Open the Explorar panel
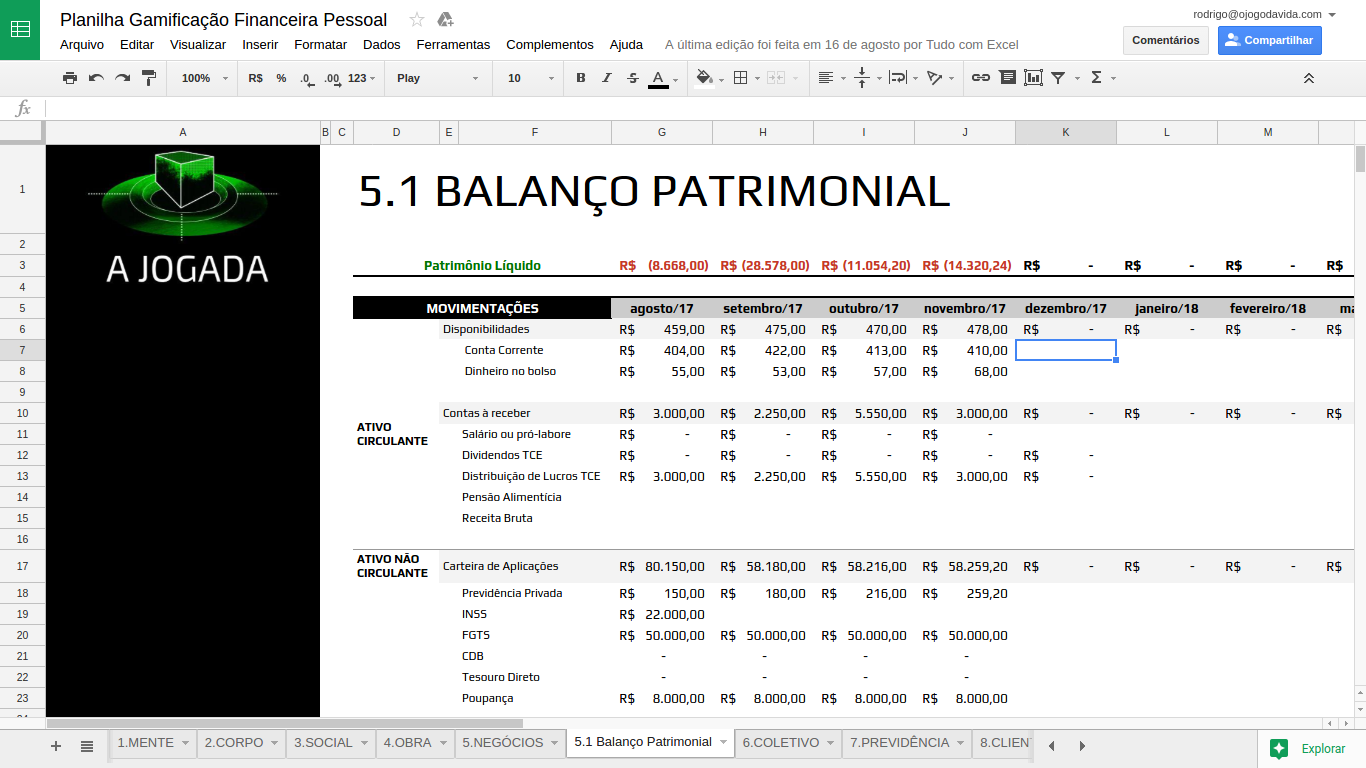Image resolution: width=1366 pixels, height=768 pixels. [1308, 748]
